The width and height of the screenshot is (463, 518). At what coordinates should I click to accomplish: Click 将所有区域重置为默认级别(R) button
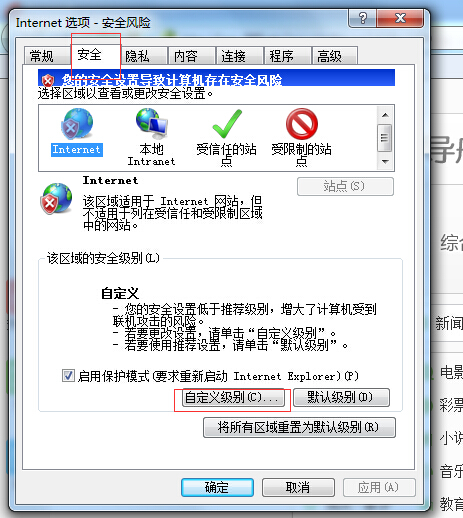pyautogui.click(x=299, y=427)
